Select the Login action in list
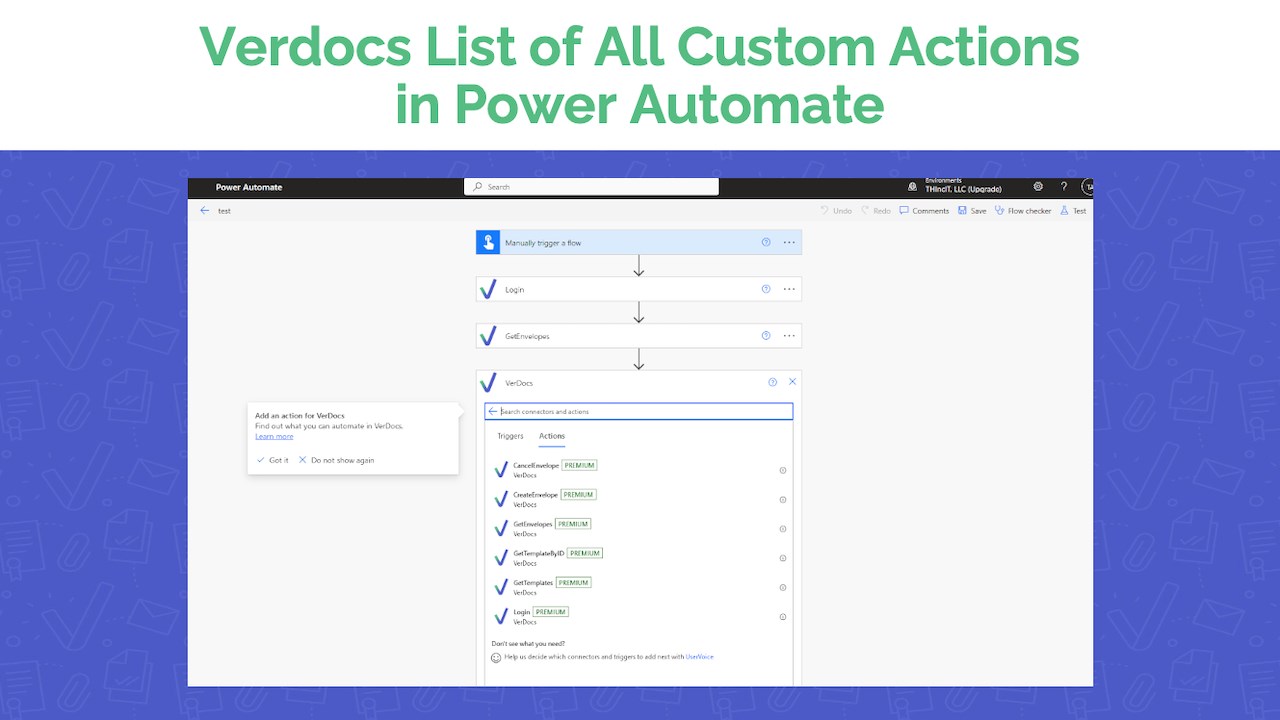The width and height of the screenshot is (1280, 720). coord(638,617)
